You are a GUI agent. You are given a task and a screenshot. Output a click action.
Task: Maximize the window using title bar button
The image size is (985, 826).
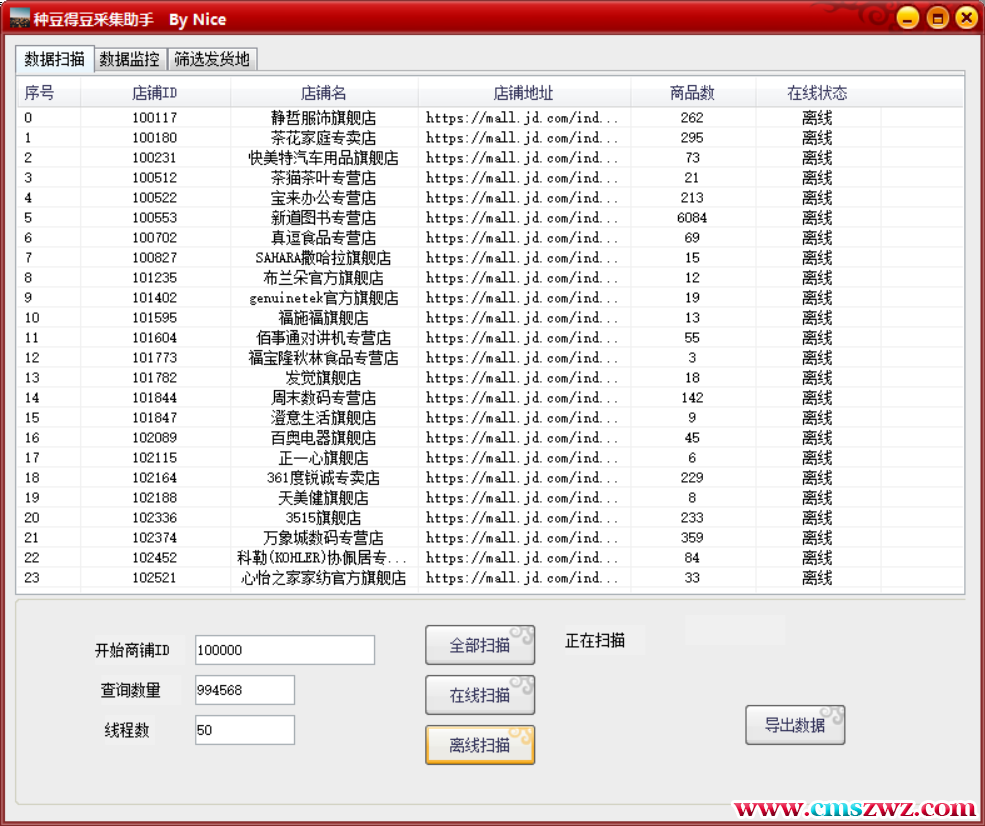pyautogui.click(x=937, y=18)
